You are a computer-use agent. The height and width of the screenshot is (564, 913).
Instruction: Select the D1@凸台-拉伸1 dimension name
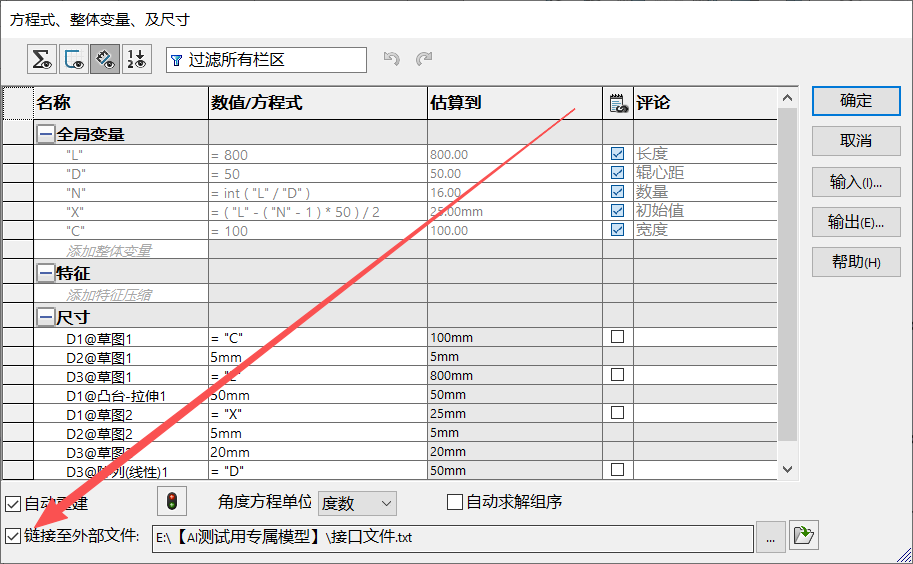click(116, 396)
